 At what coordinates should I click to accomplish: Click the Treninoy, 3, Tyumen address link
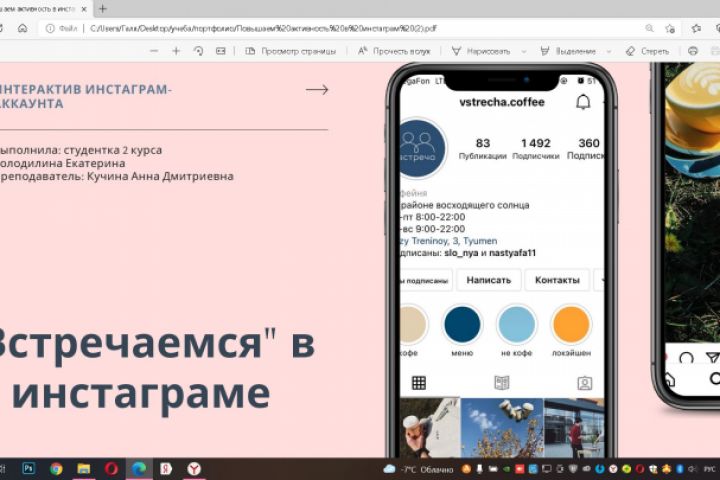(449, 241)
